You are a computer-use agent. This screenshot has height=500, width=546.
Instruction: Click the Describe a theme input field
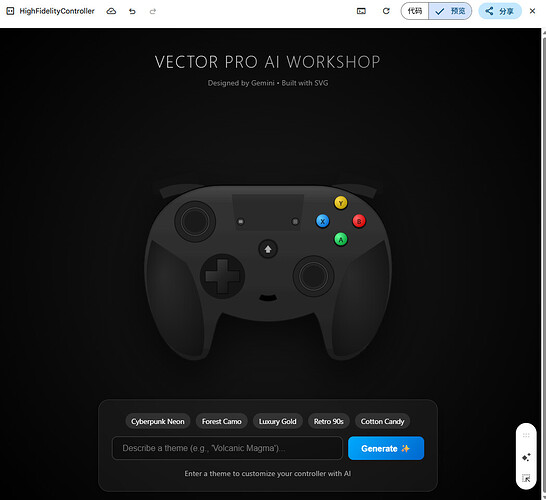(x=227, y=448)
